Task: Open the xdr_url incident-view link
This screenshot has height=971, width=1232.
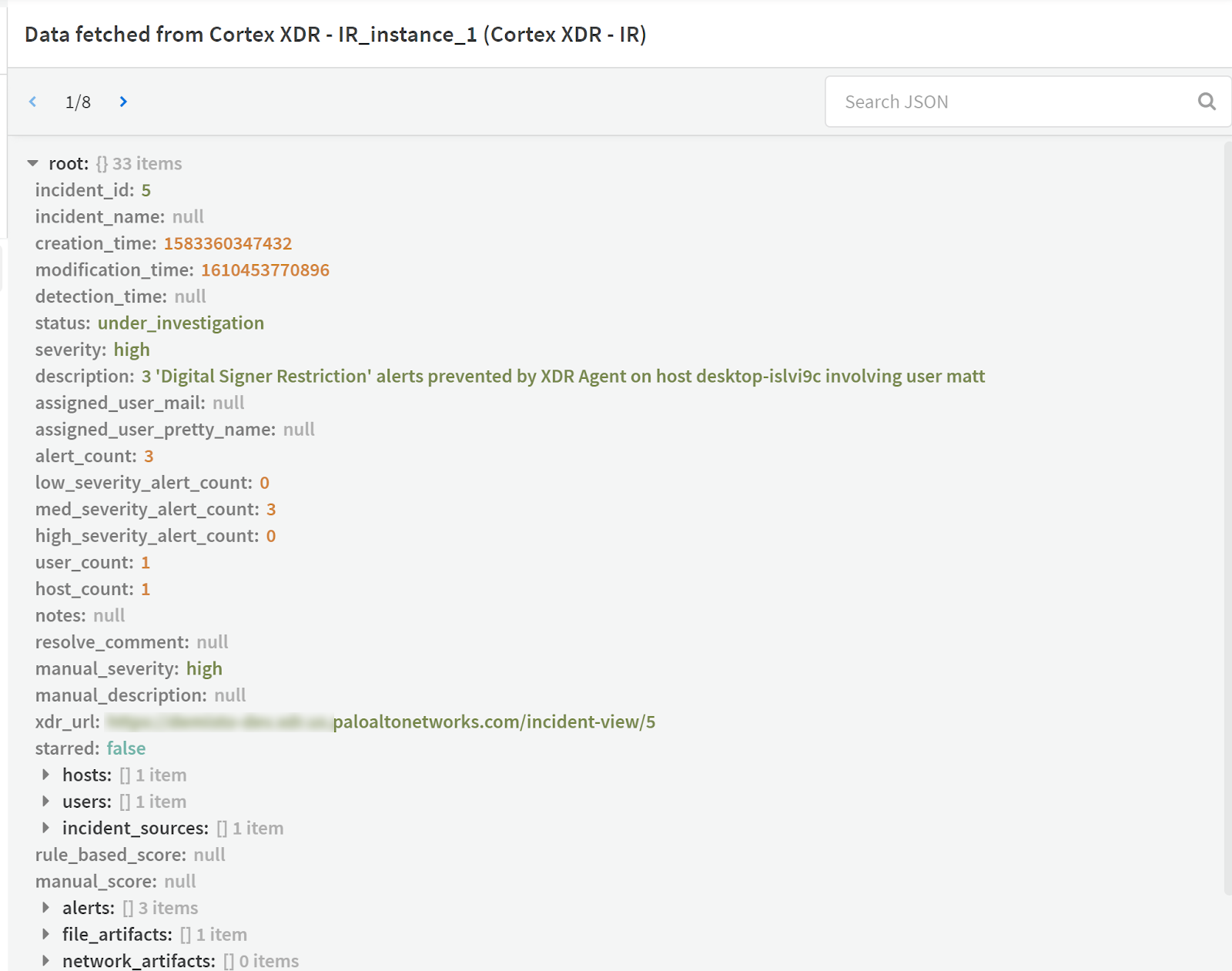Action: pyautogui.click(x=493, y=722)
